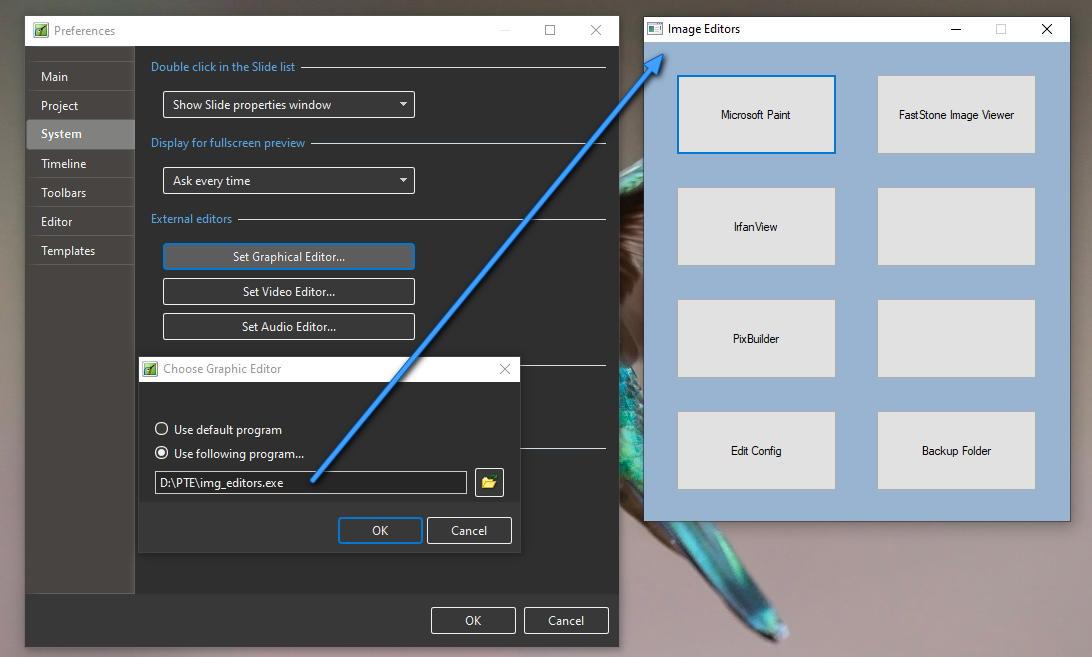Click the program path field with img_editors.exe
1092x657 pixels.
click(x=311, y=482)
